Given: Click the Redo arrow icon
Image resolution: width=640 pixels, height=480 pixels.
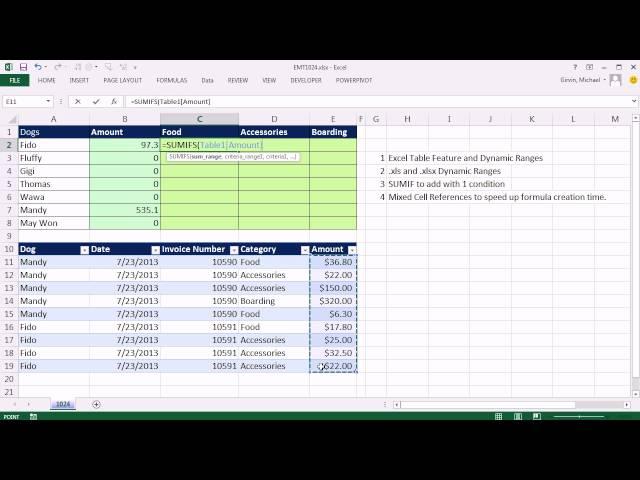Looking at the screenshot, I should click(58, 67).
